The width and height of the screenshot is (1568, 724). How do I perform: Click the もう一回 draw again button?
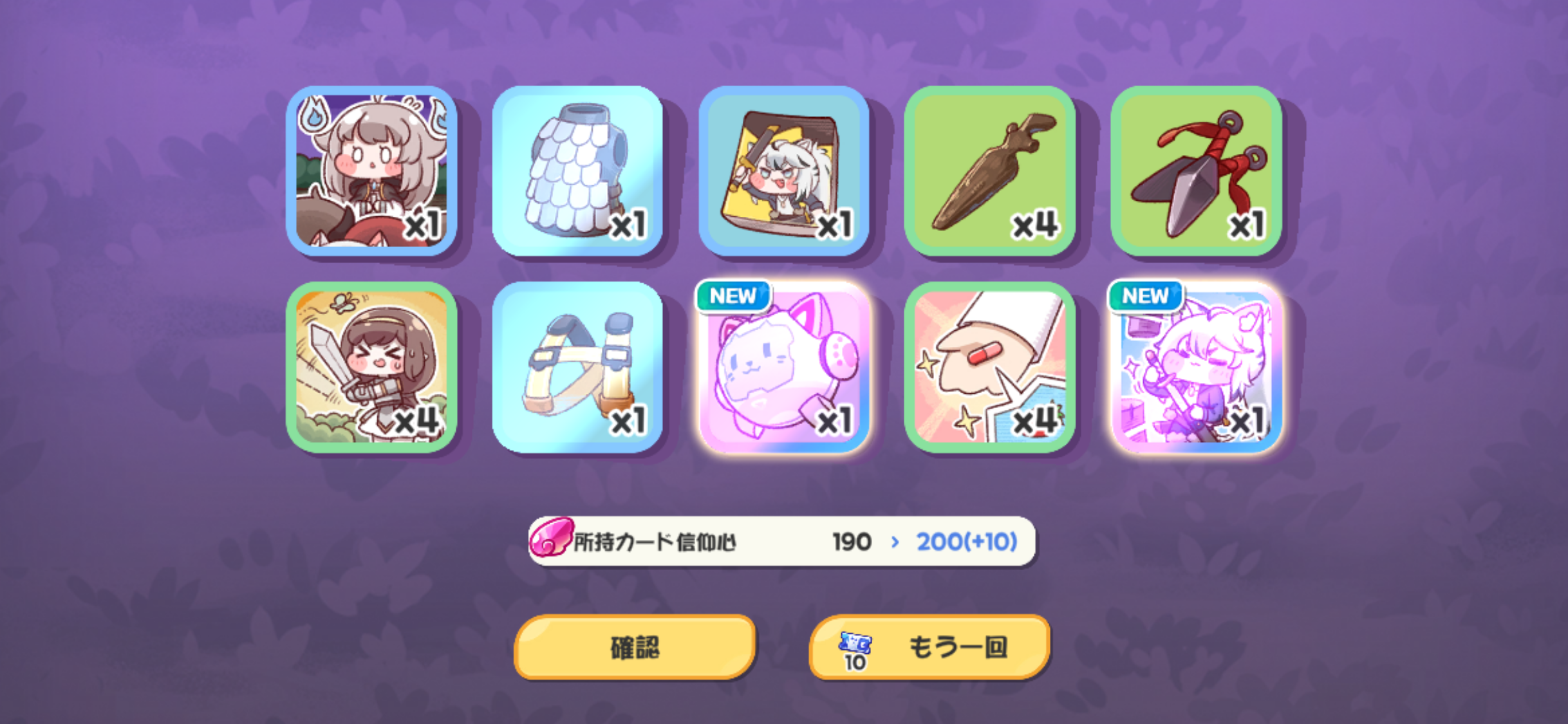coord(929,647)
